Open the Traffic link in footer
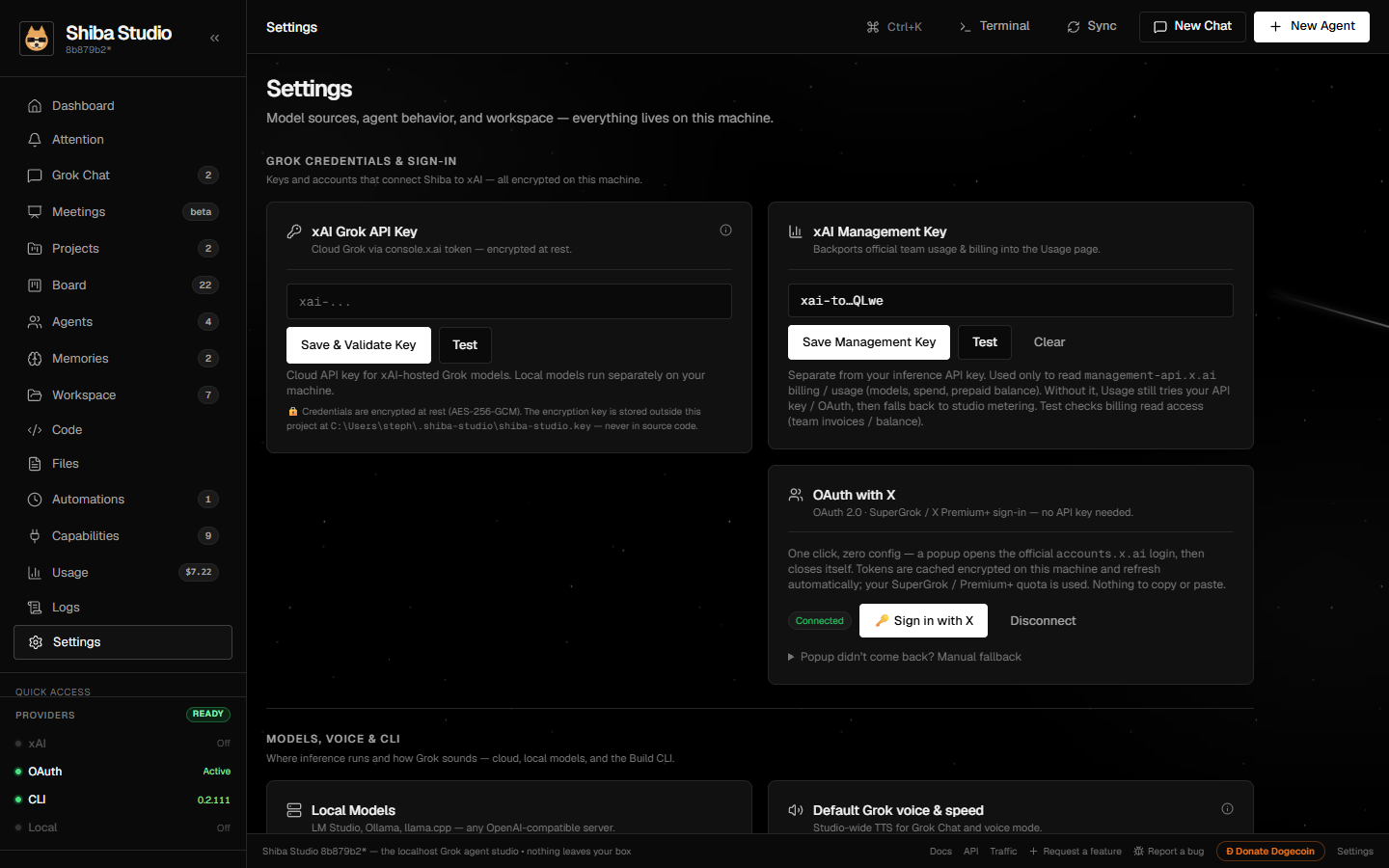 point(1003,852)
